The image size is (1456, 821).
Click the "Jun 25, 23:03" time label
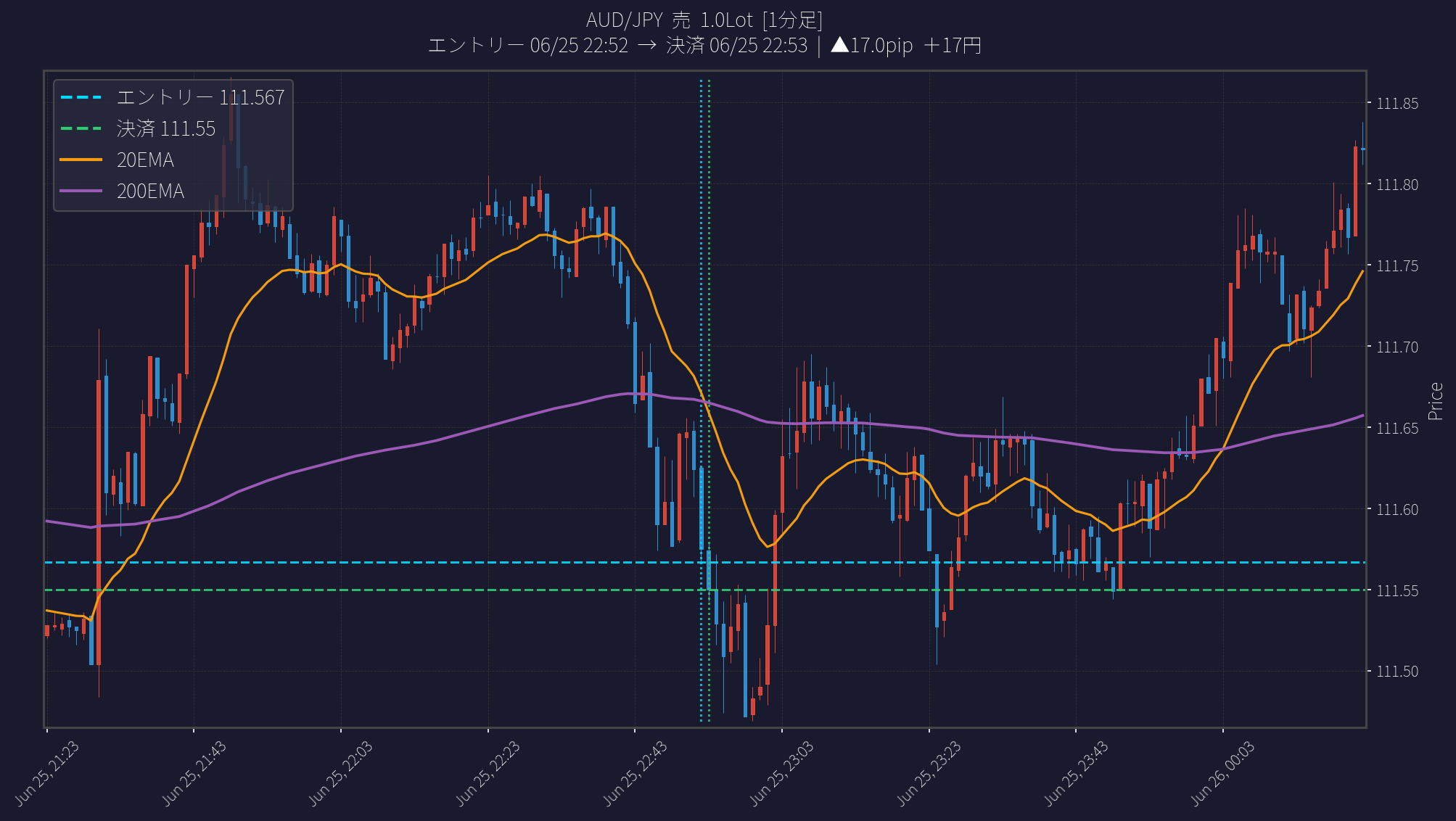(782, 773)
